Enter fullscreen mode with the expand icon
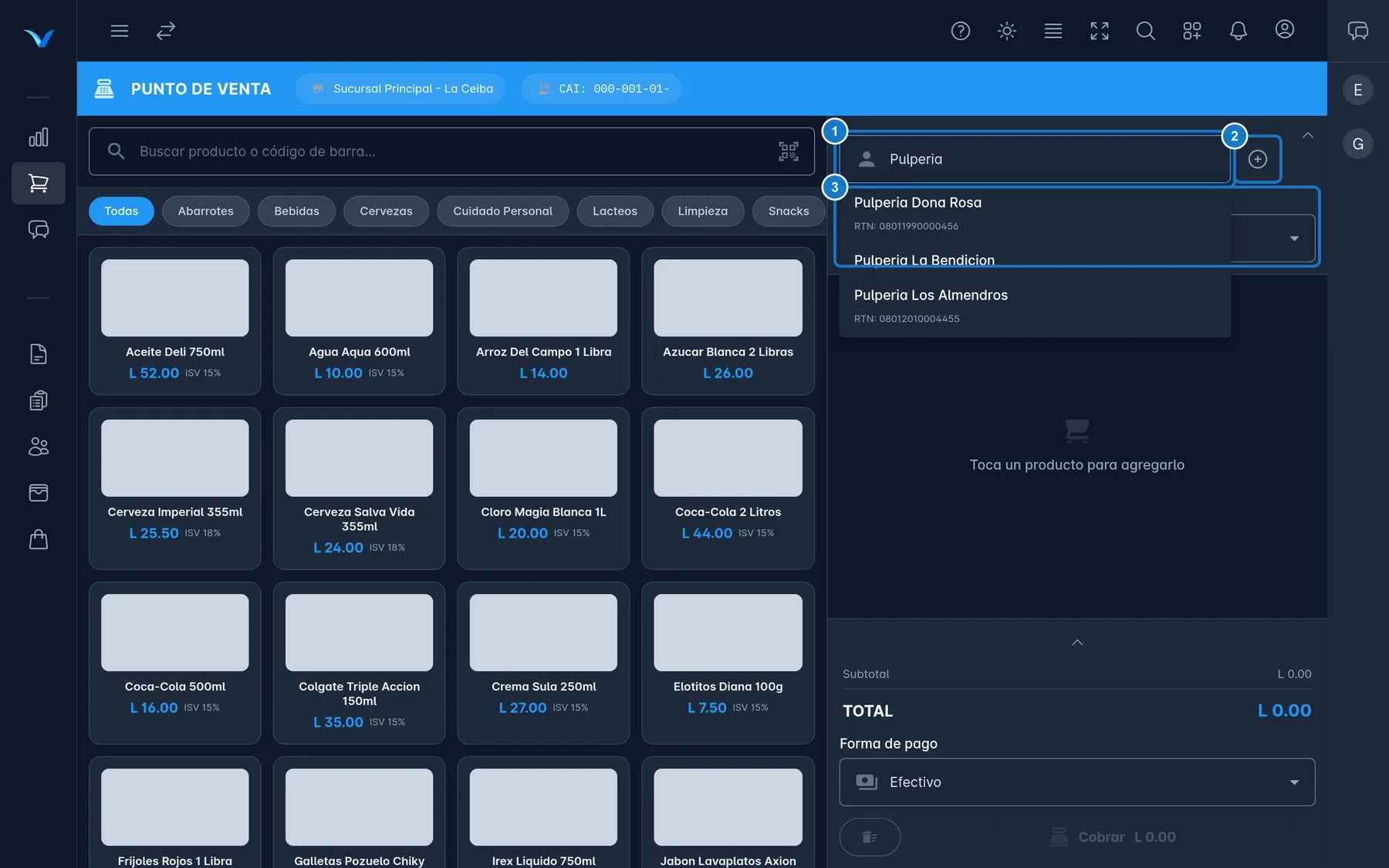The image size is (1389, 868). tap(1099, 31)
